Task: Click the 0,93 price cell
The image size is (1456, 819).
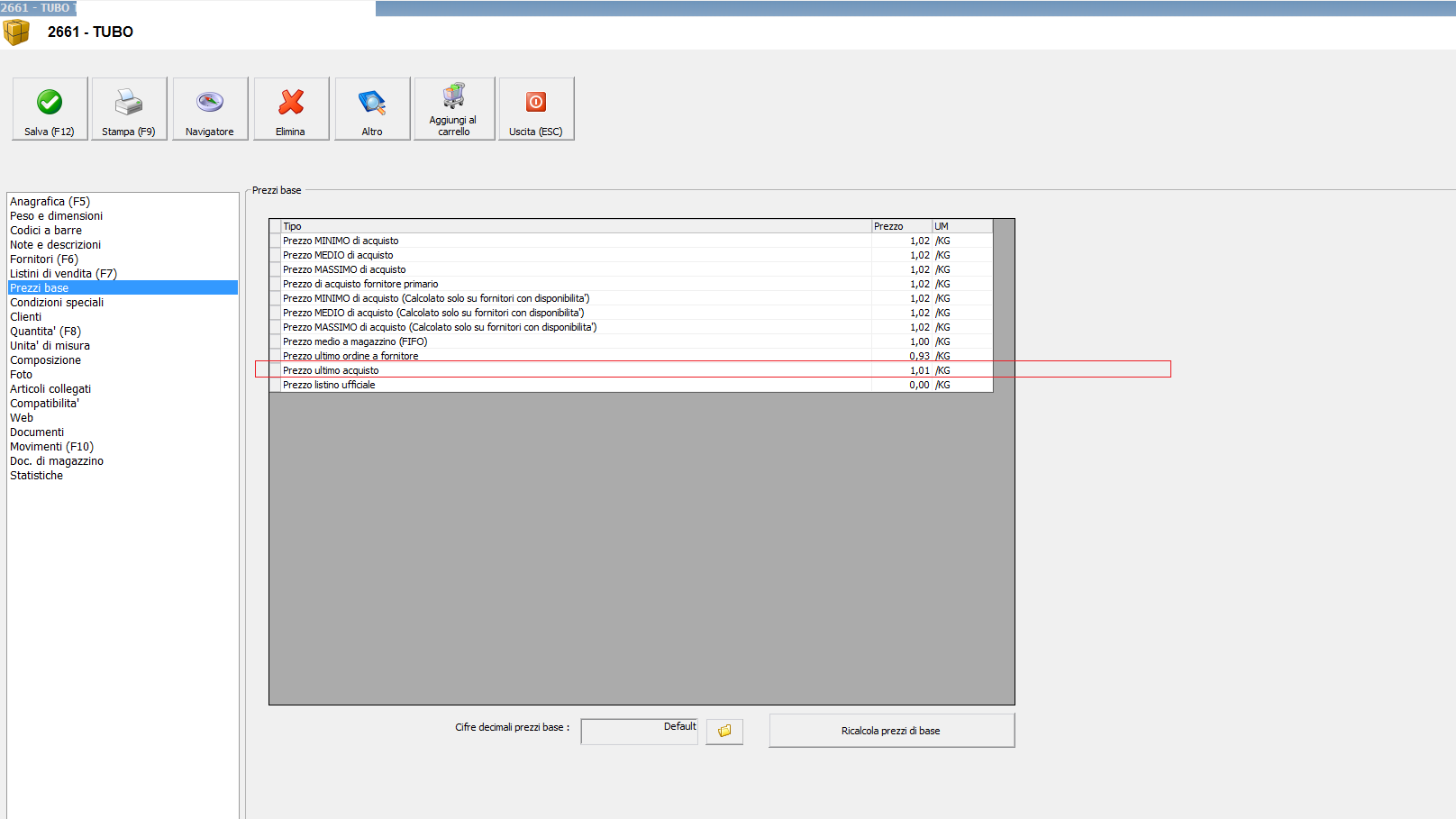Action: (902, 356)
